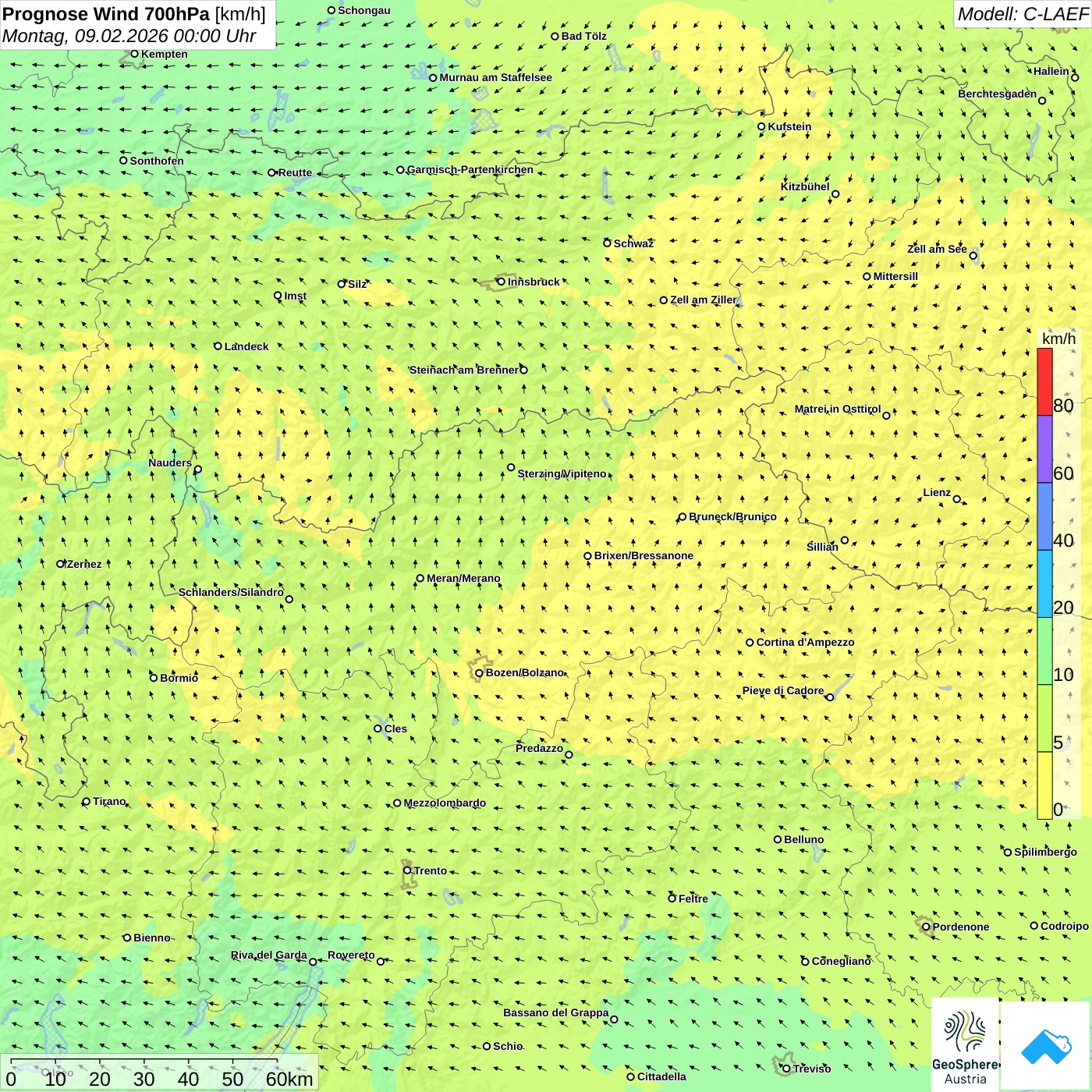Click the "Modell: C-LAEF" label
The width and height of the screenshot is (1092, 1092).
[x=1023, y=14]
